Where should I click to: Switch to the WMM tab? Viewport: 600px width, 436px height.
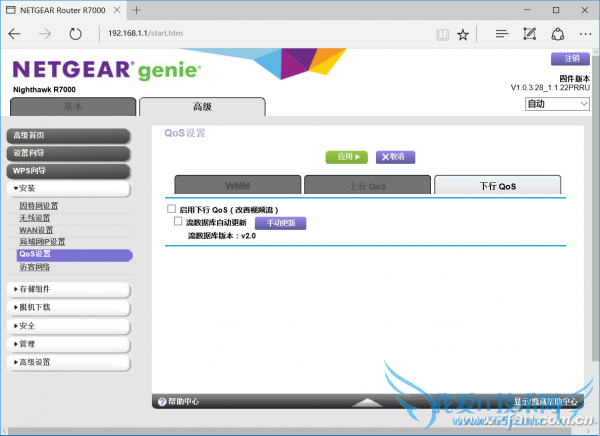coord(238,185)
